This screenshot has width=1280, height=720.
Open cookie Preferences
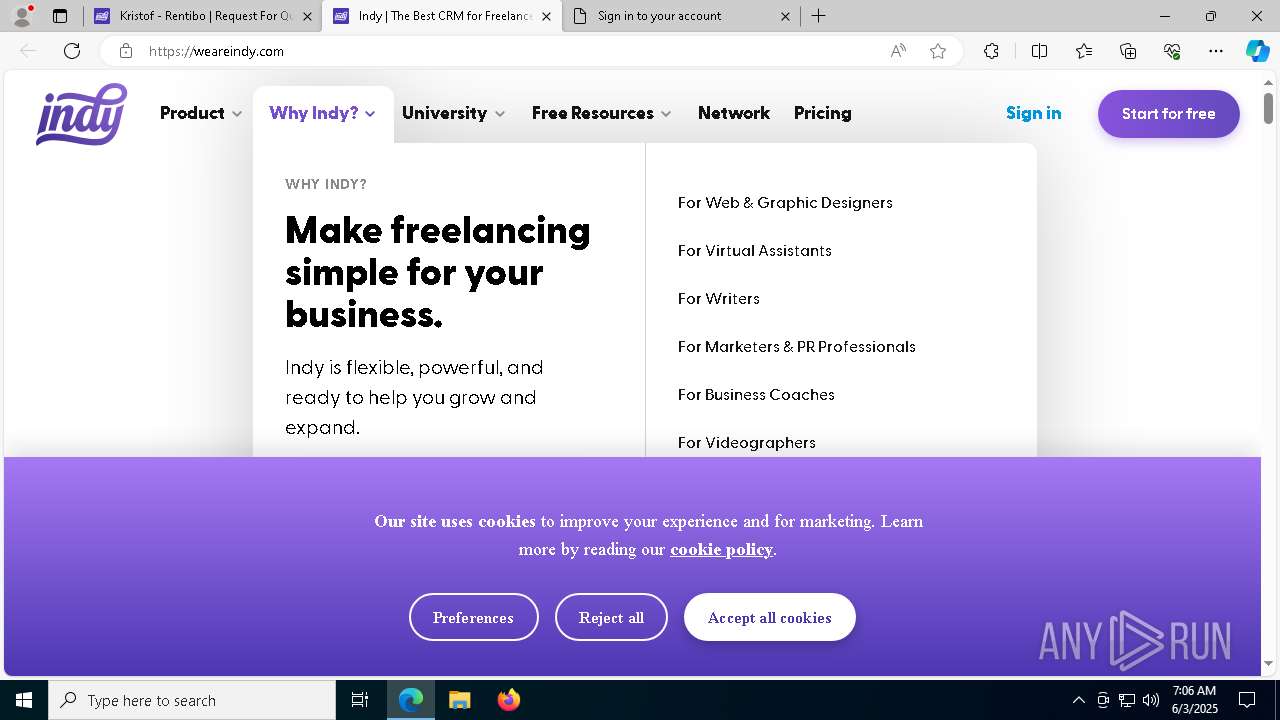tap(474, 617)
